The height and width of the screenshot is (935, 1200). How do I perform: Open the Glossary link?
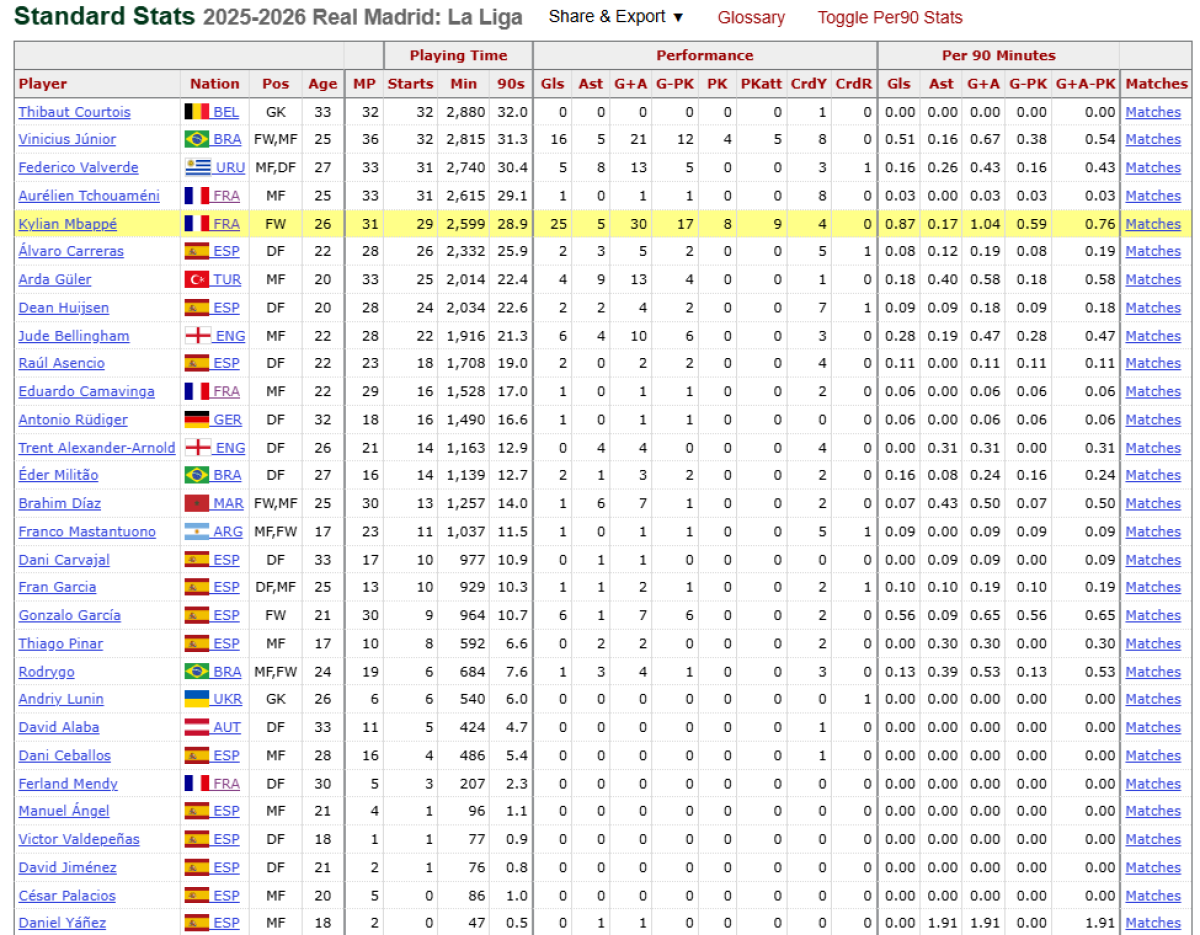[751, 17]
